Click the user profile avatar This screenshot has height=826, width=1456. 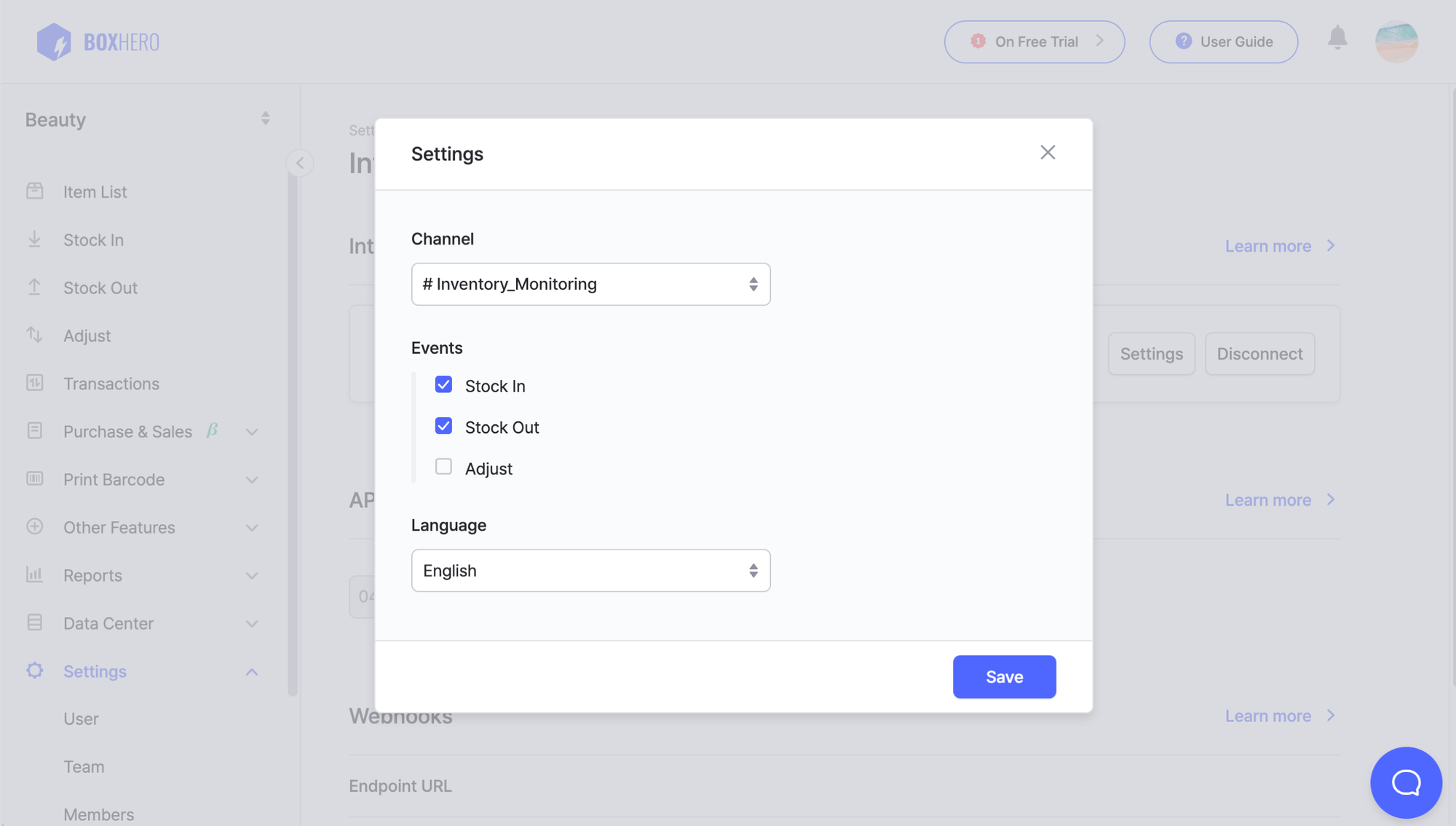[x=1396, y=41]
